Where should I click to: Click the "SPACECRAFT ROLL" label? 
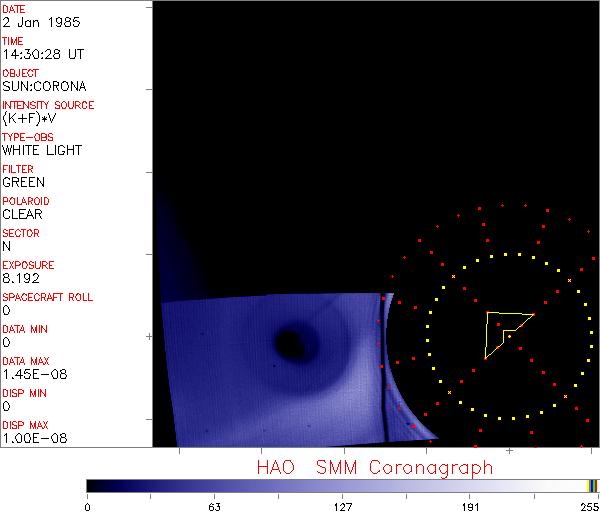point(48,297)
